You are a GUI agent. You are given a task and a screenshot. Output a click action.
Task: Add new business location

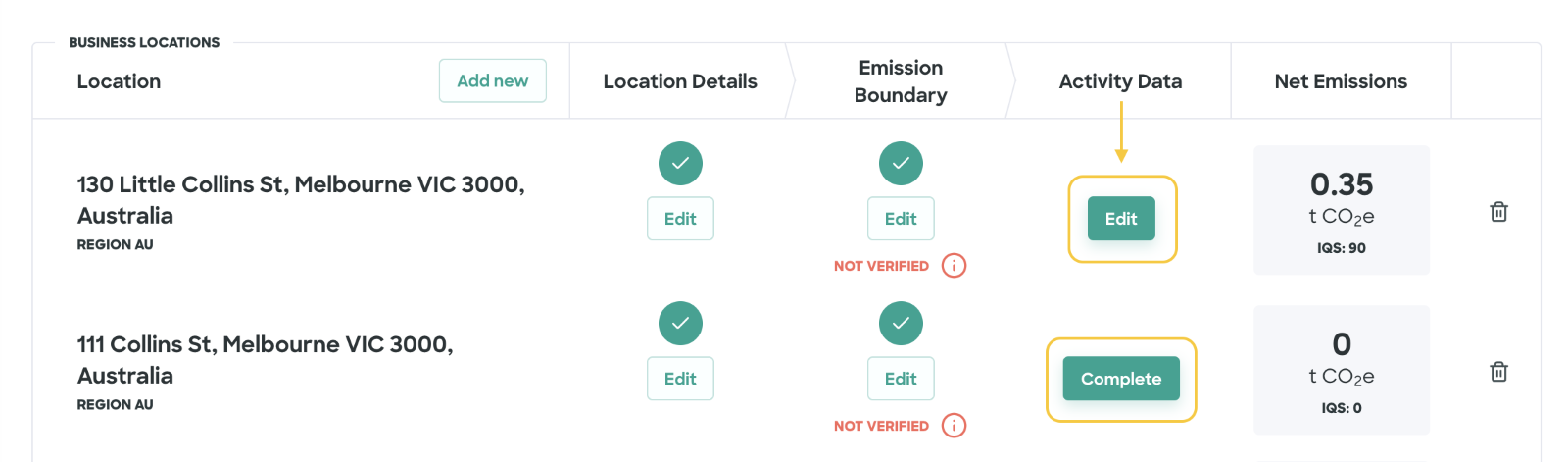(493, 80)
